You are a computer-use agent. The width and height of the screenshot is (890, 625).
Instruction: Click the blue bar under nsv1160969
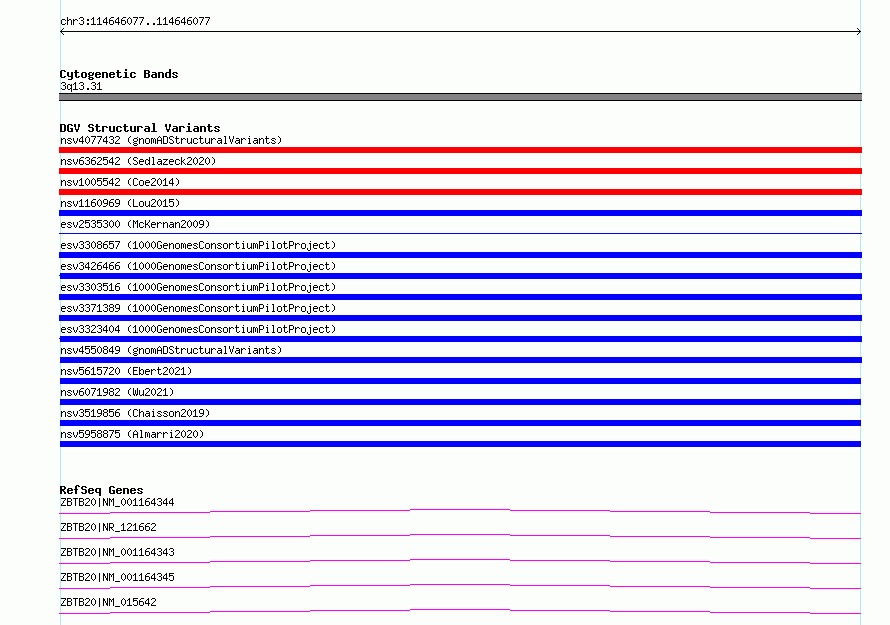point(460,213)
